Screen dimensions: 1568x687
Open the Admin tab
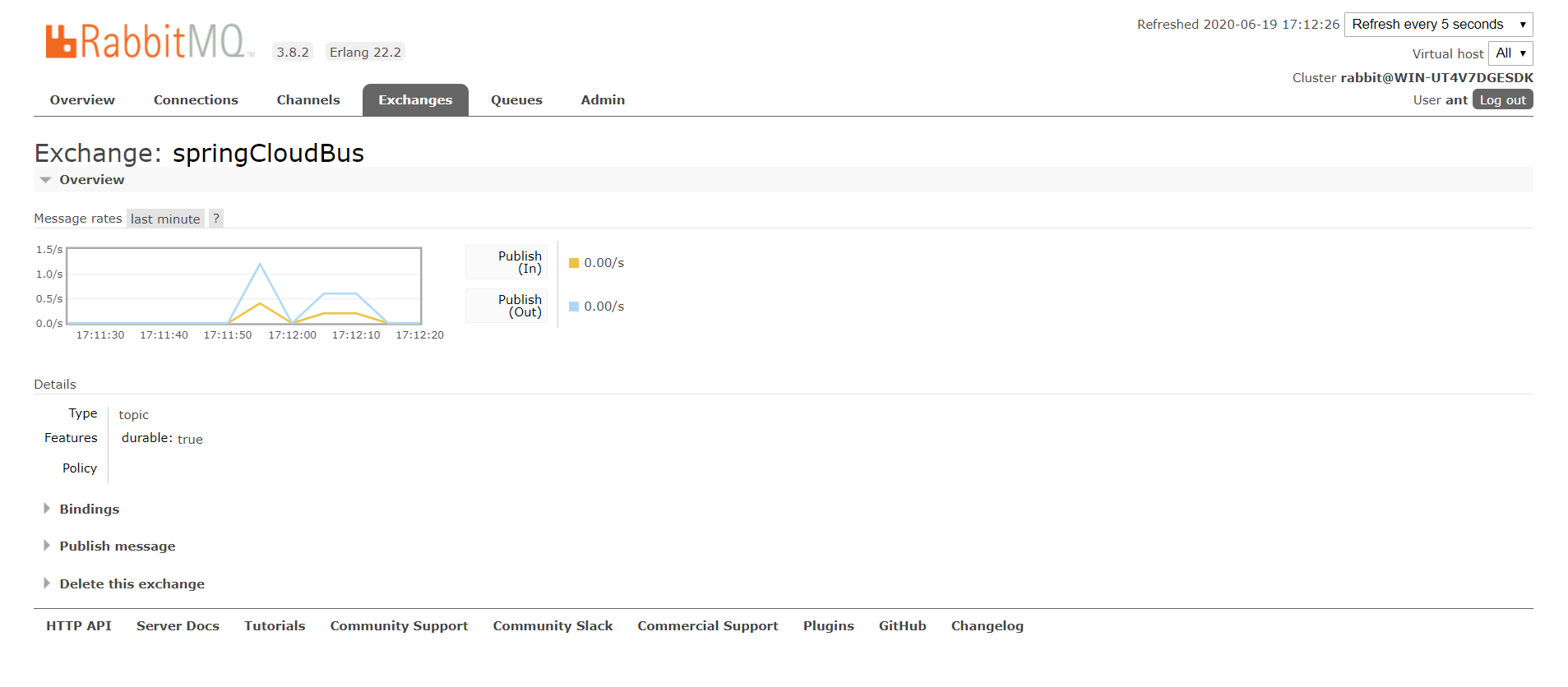pos(603,100)
